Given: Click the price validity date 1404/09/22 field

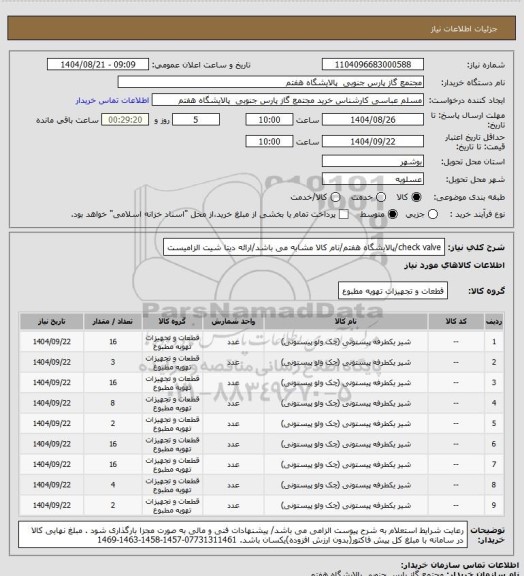Looking at the screenshot, I should pos(373,141).
